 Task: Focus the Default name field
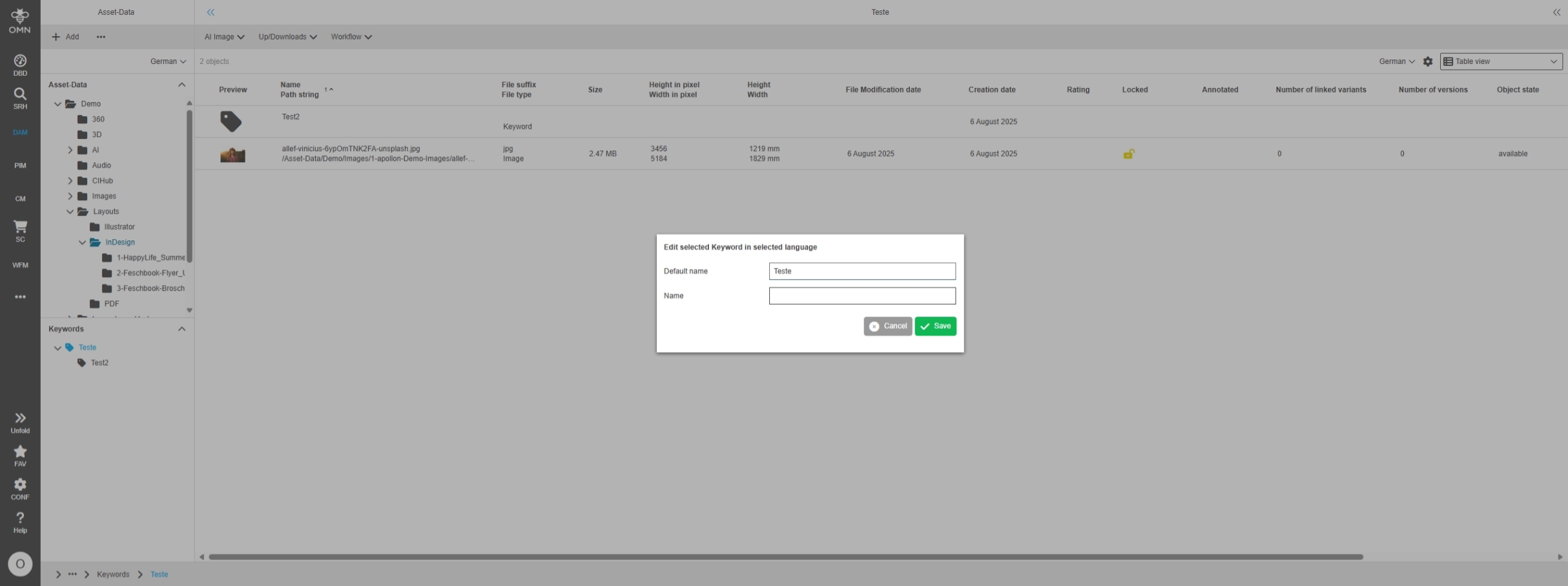[862, 271]
